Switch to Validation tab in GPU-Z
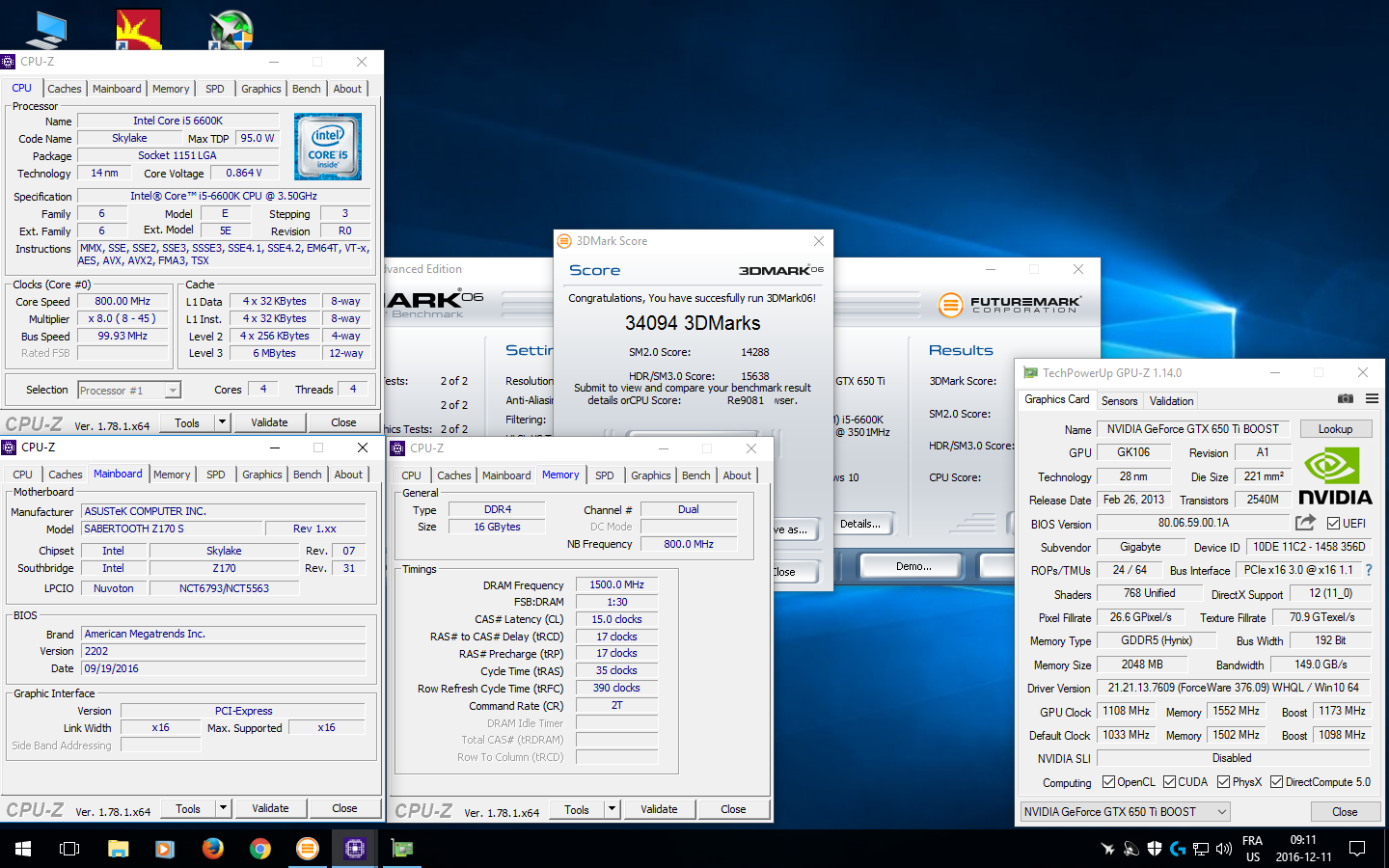This screenshot has width=1389, height=868. (1172, 401)
